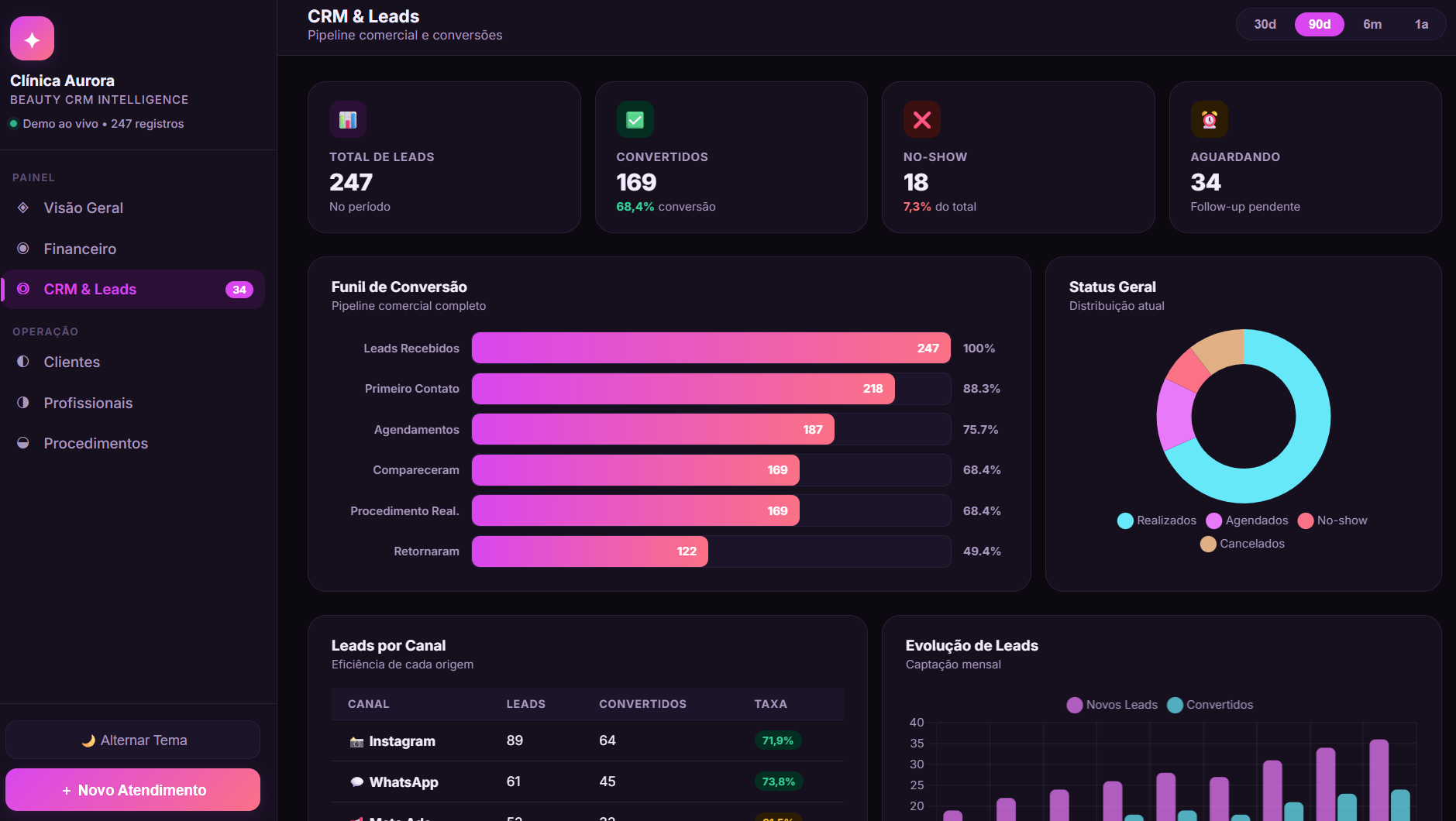The width and height of the screenshot is (1456, 821).
Task: Click the LEADS column header
Action: pos(525,704)
